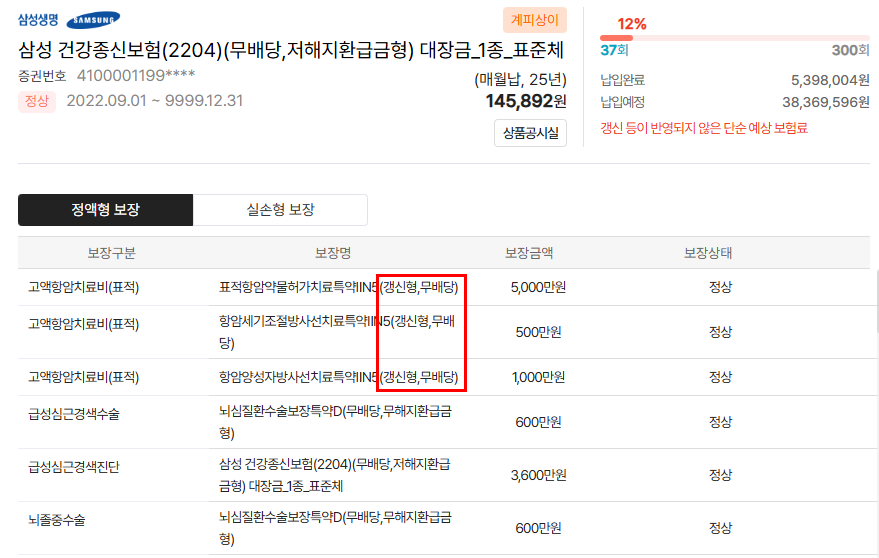Switch to the 정액형 보장 tab
Screen dimensions: 879x558
[x=105, y=210]
